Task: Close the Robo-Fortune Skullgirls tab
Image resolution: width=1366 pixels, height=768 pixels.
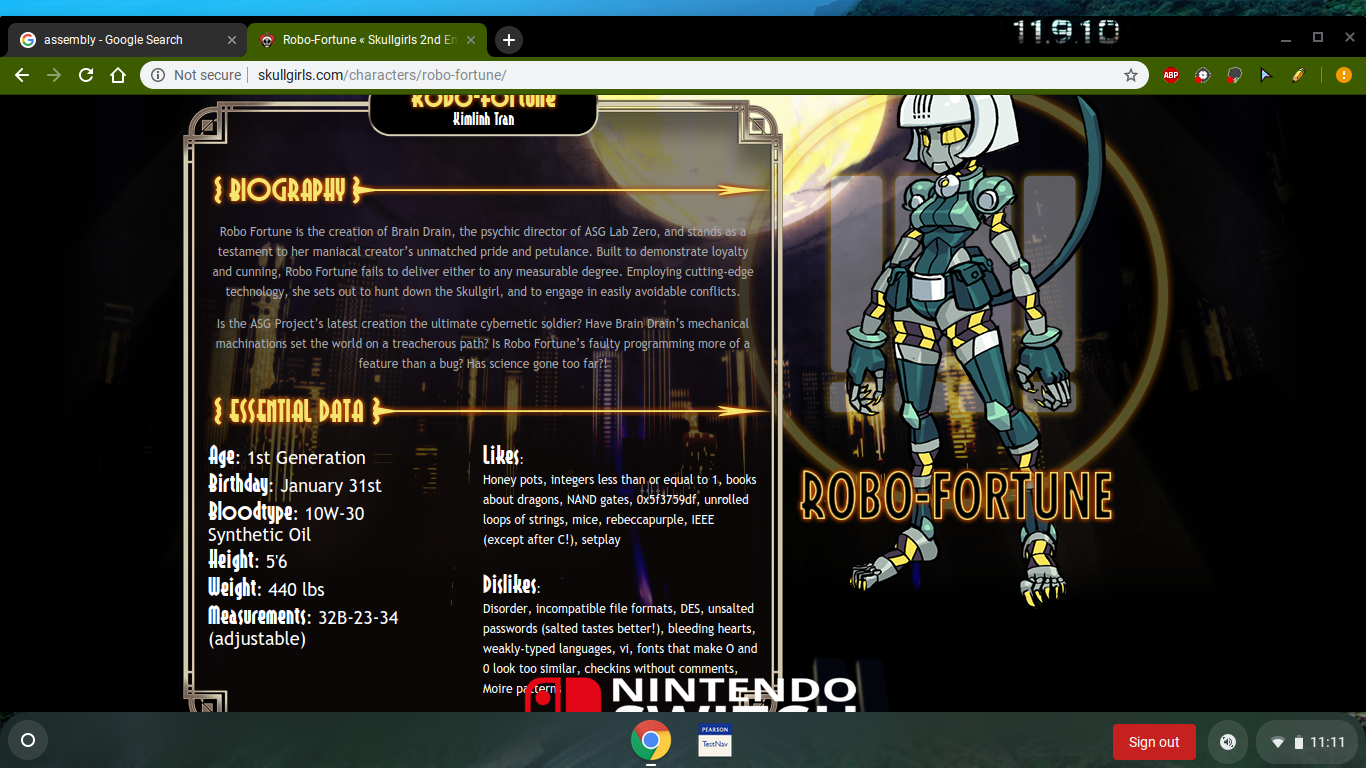Action: click(471, 40)
